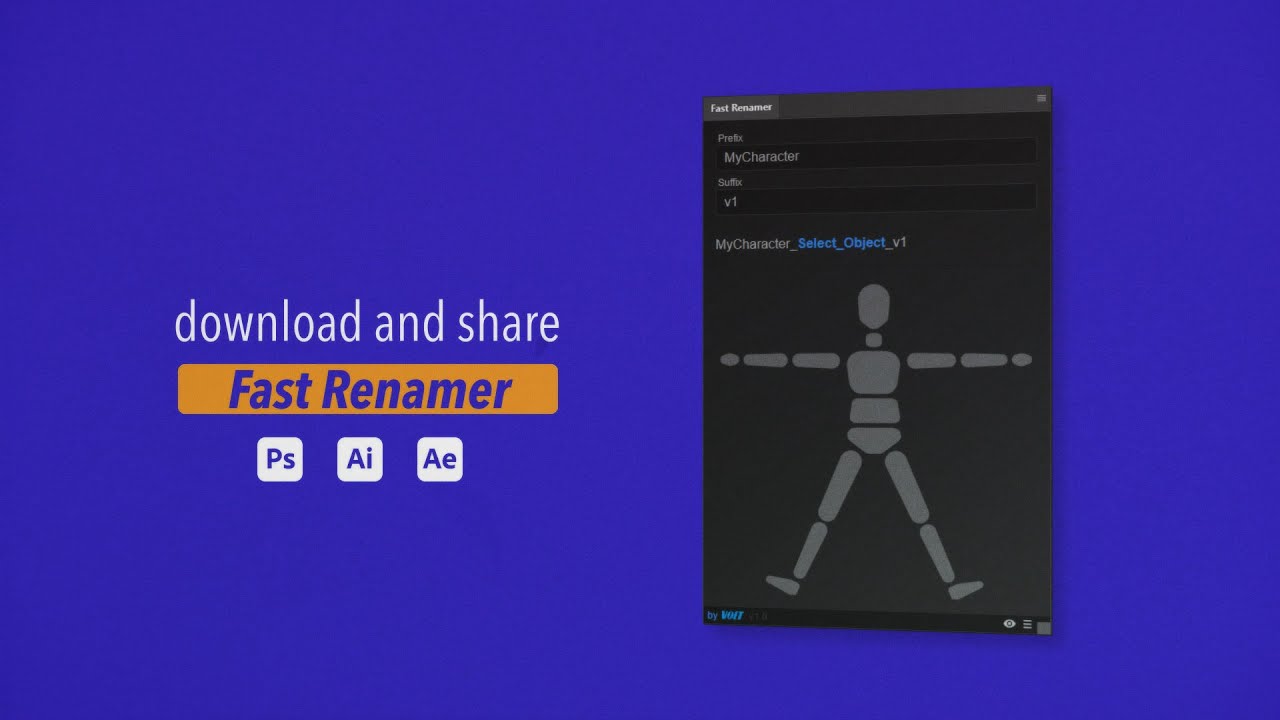Click the orange Fast Renamer banner
Image resolution: width=1280 pixels, height=720 pixels.
point(368,389)
